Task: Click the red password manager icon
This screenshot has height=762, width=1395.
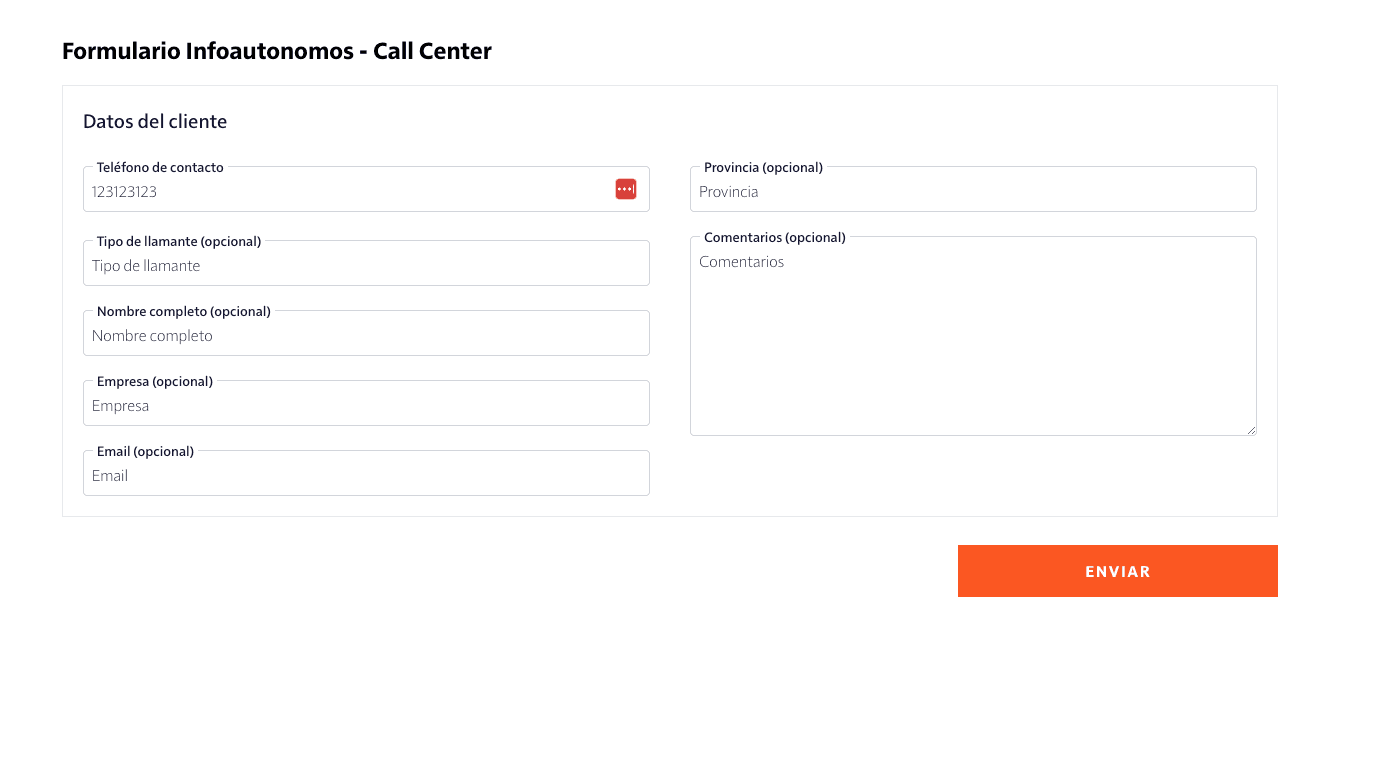Action: (x=626, y=189)
